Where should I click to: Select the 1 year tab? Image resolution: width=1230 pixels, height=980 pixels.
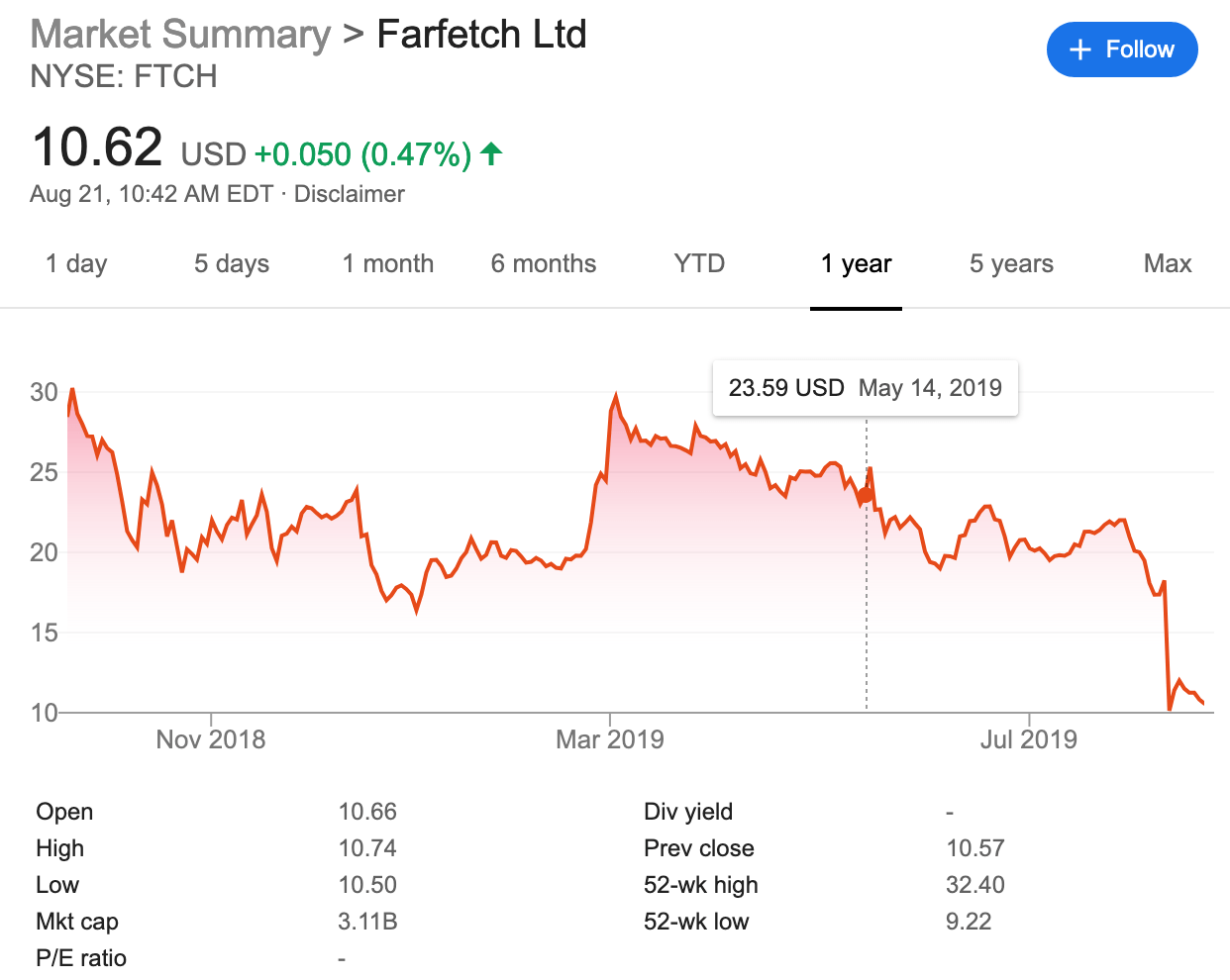(x=856, y=264)
